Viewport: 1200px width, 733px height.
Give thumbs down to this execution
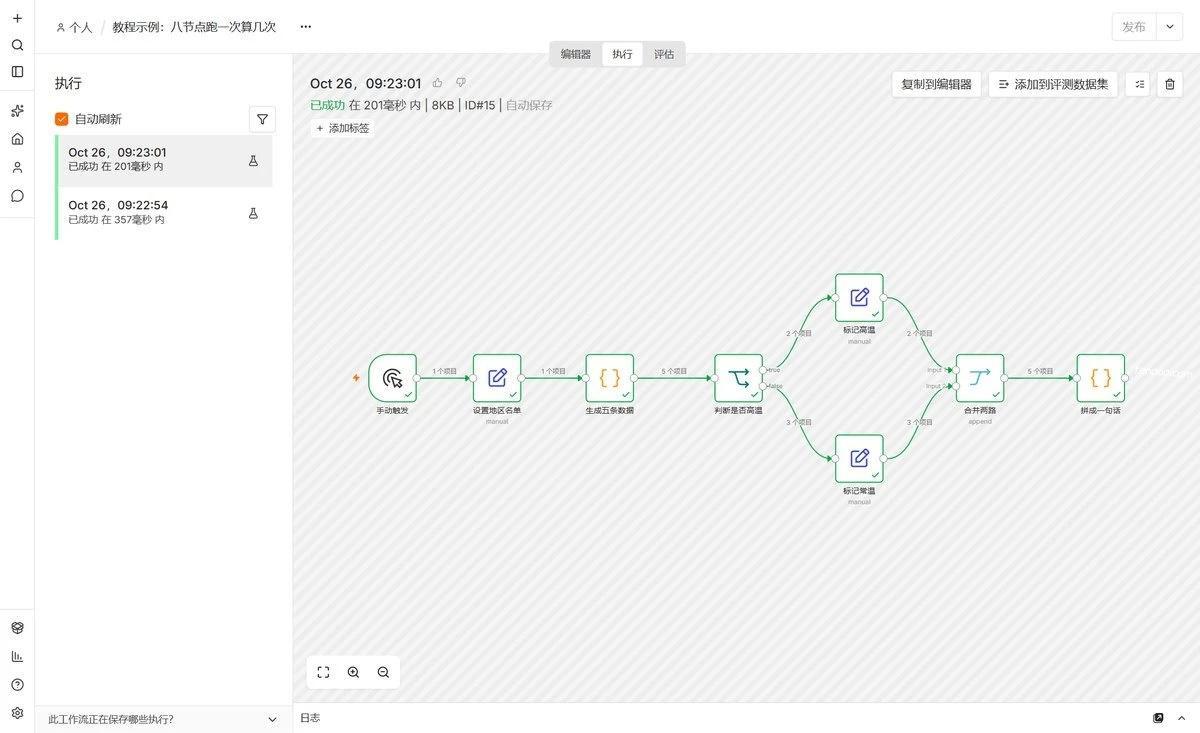coord(461,83)
